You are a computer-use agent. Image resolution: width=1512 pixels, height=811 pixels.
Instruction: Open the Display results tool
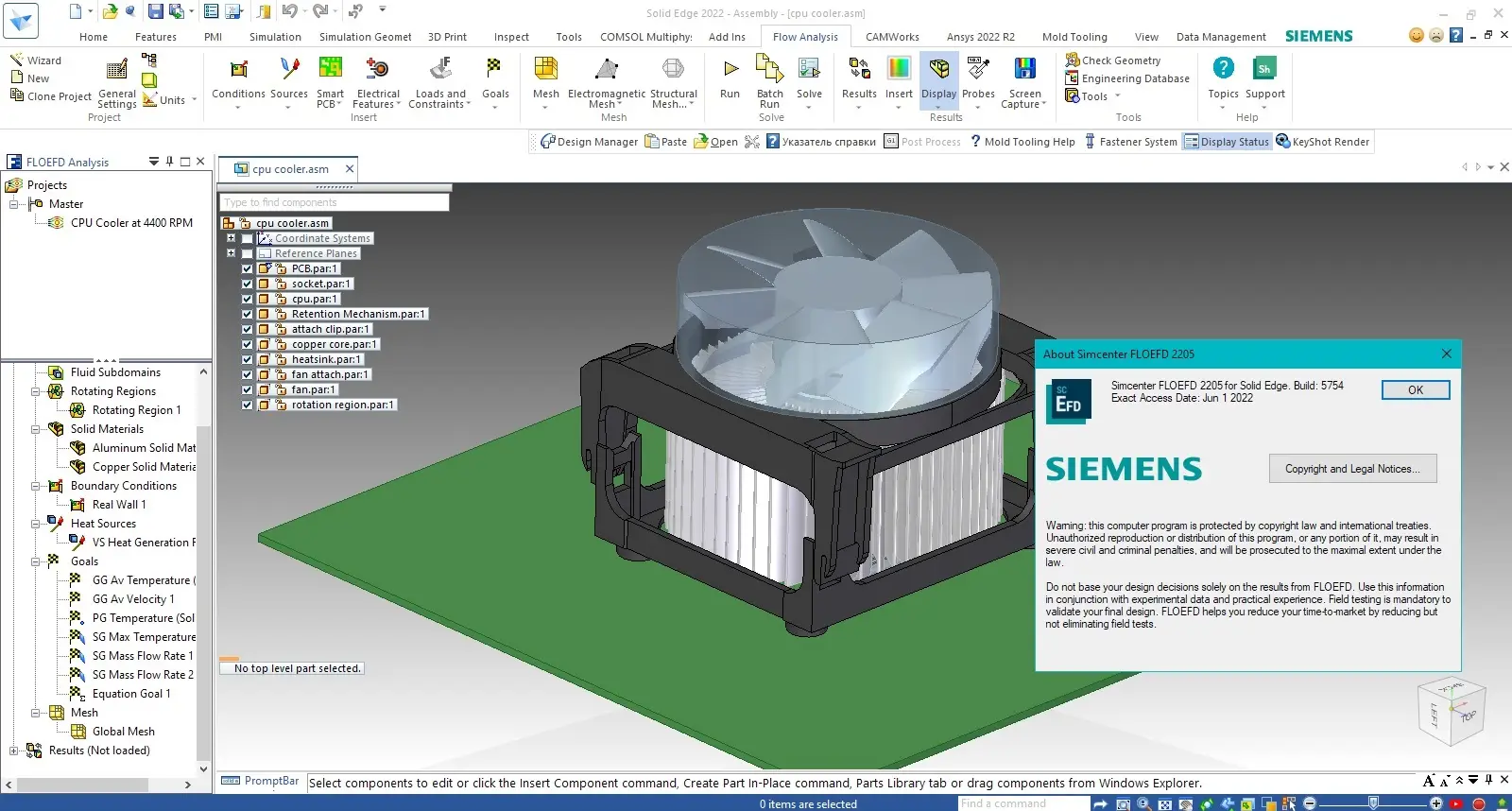coord(938,80)
